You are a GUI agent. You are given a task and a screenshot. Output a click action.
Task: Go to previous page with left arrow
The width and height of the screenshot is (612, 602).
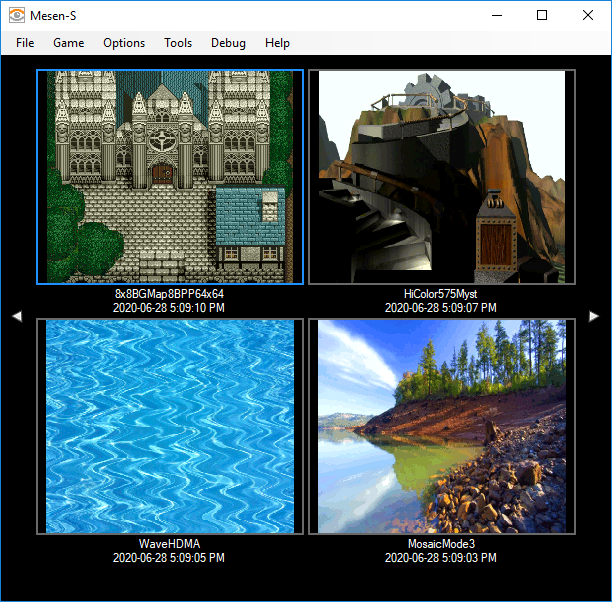point(17,316)
